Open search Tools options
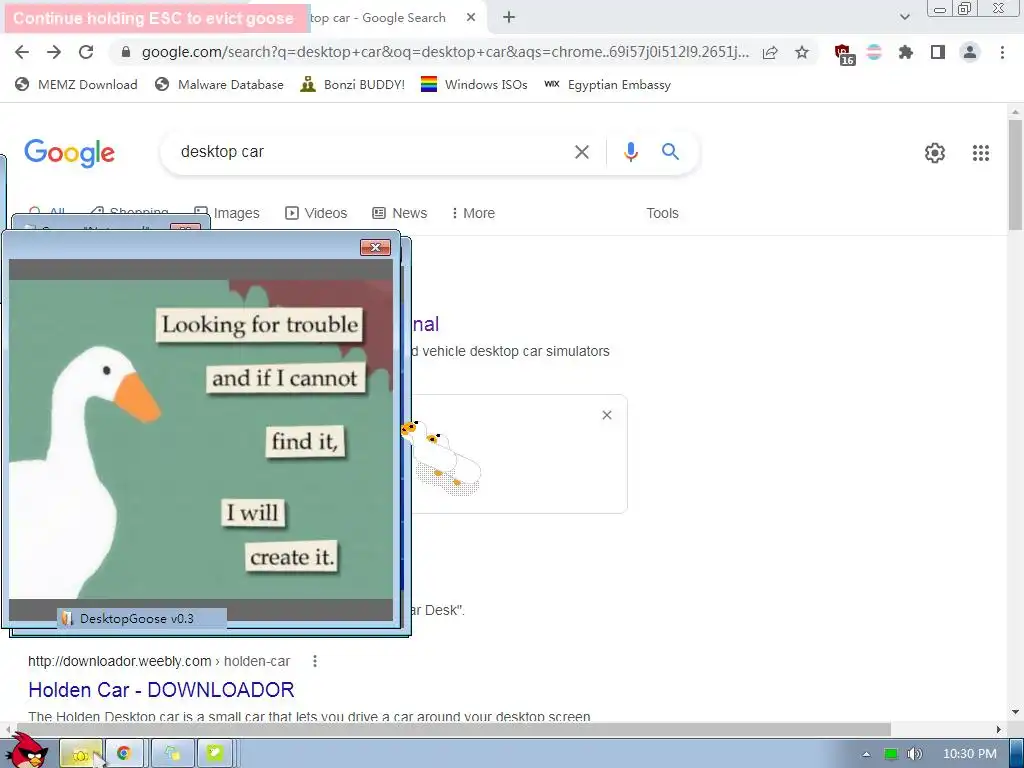Screen dimensions: 1024x768 click(x=662, y=213)
